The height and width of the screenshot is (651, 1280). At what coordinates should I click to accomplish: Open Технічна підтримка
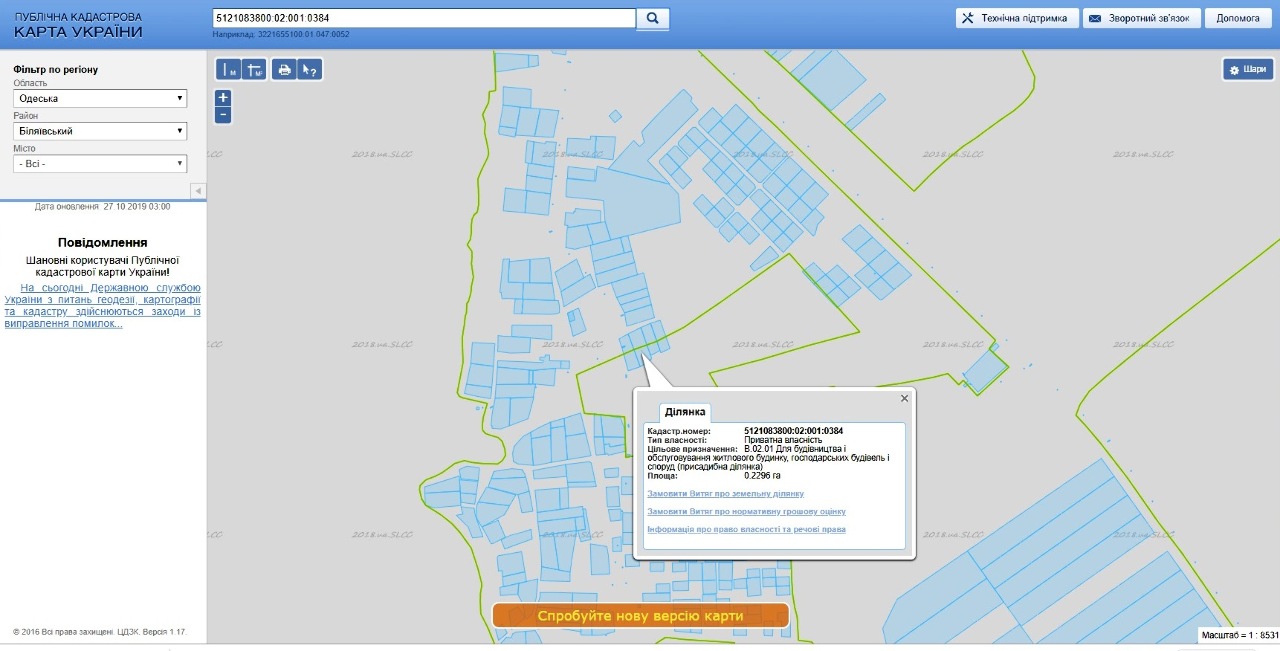coord(1017,18)
